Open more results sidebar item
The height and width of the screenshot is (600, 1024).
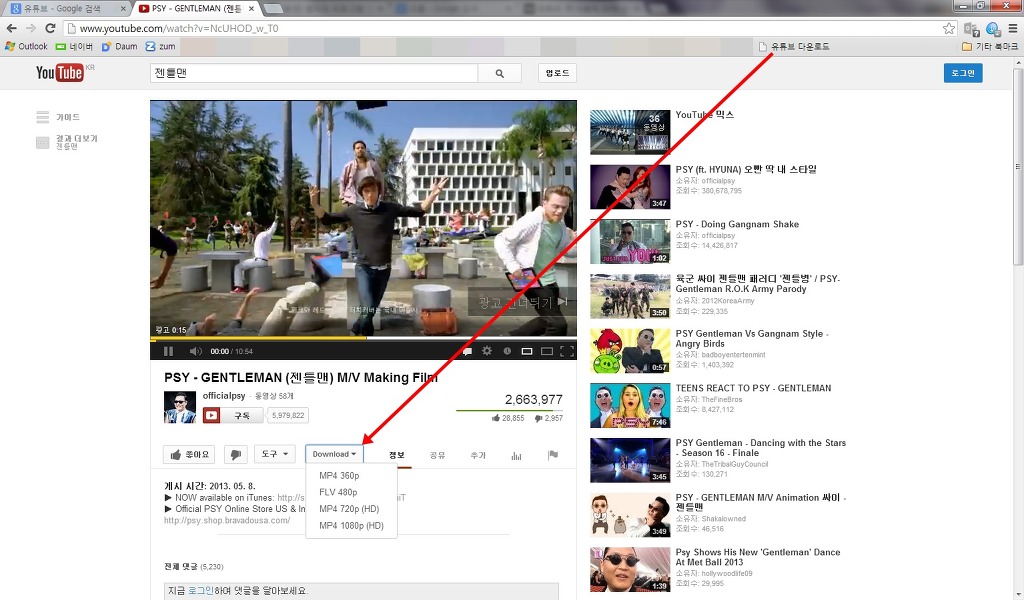67,142
